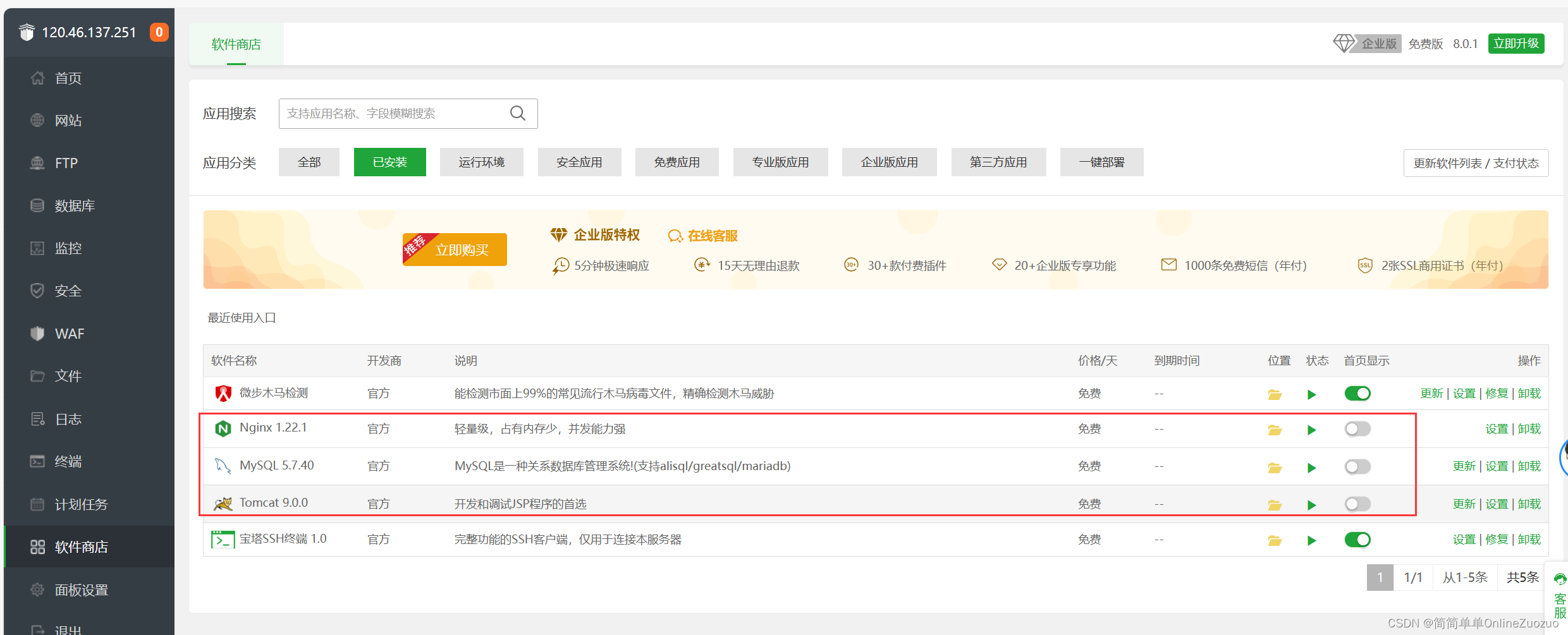Filter by 安全应用 category
Screen dimensions: 1568x635
pyautogui.click(x=580, y=162)
